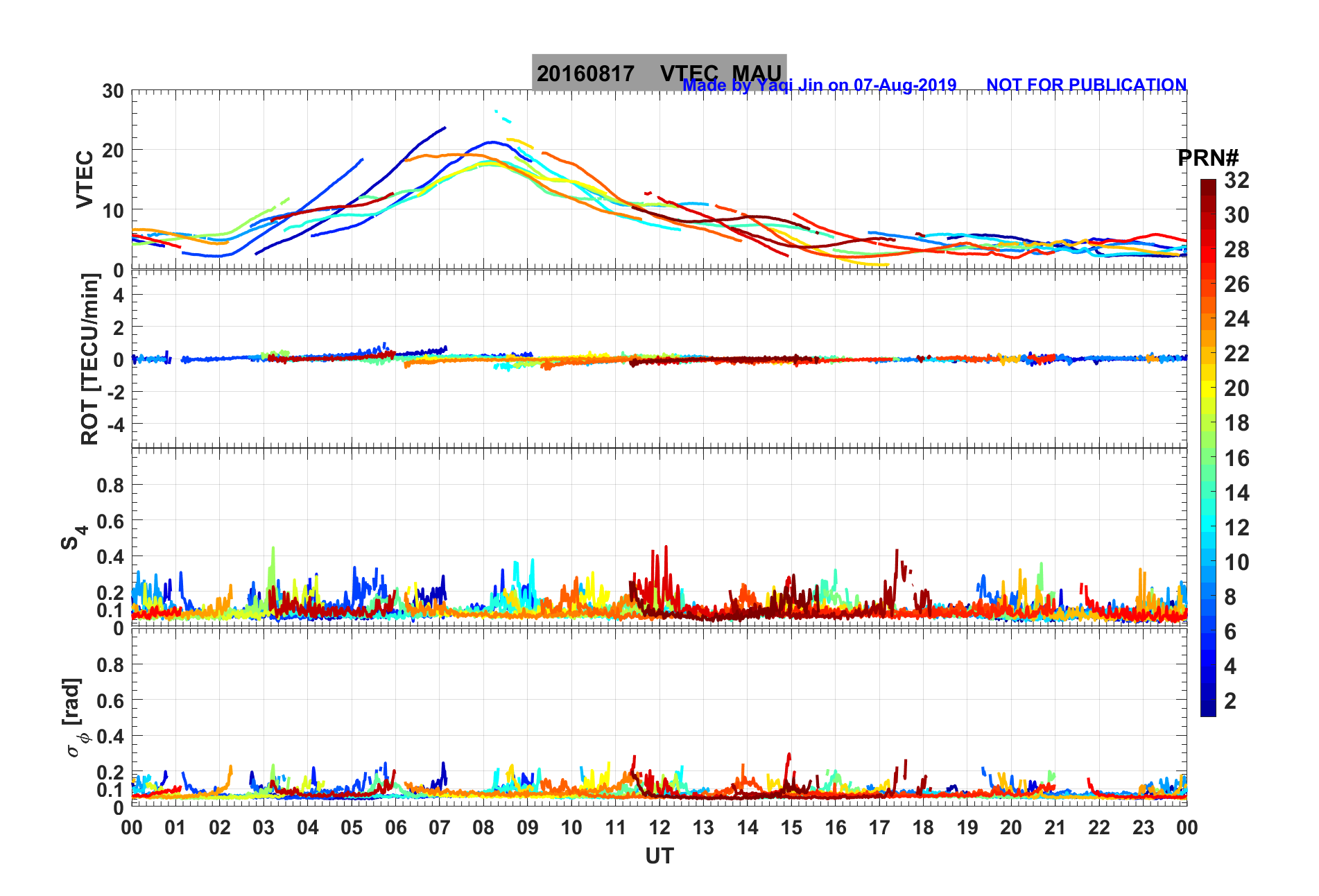Click the UT axis tick label "05"
This screenshot has width=1319, height=896.
352,827
